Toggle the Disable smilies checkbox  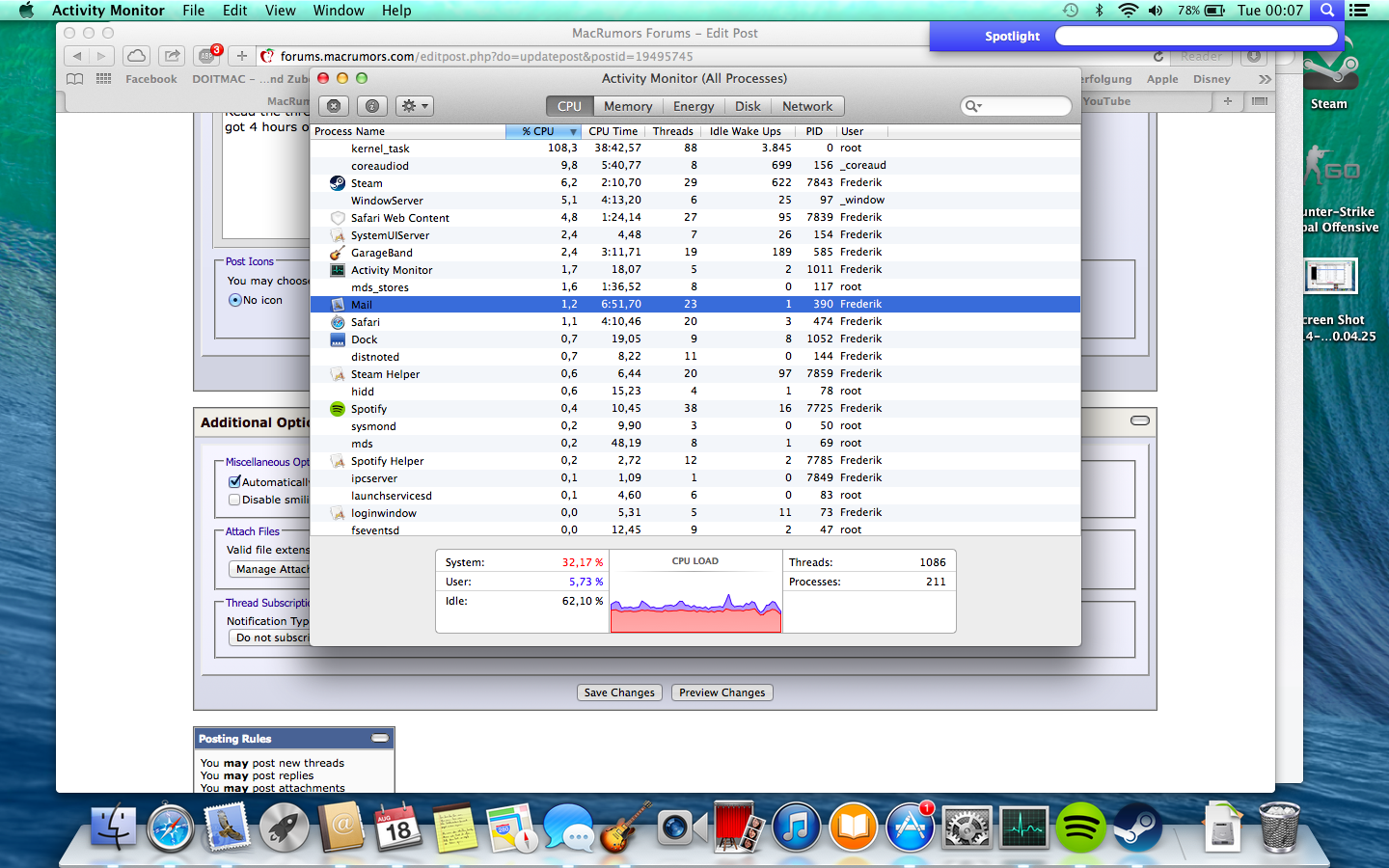click(234, 500)
